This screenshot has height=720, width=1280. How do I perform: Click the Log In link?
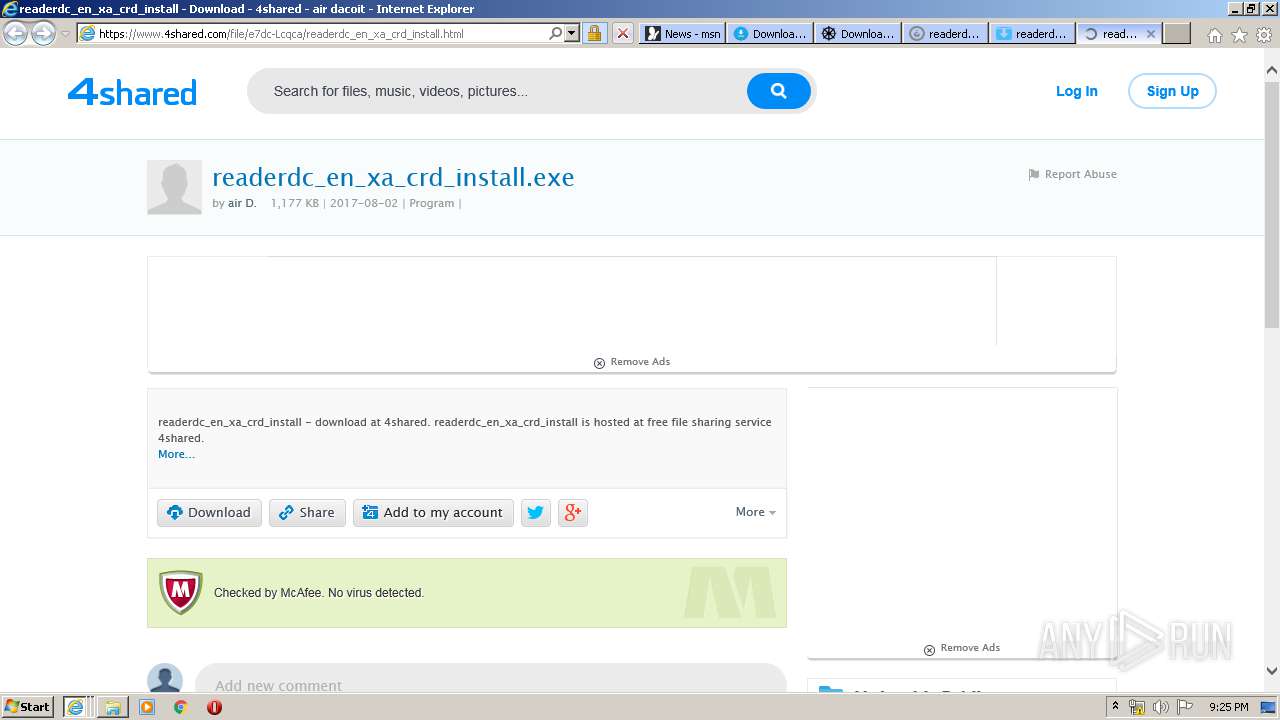[x=1076, y=91]
